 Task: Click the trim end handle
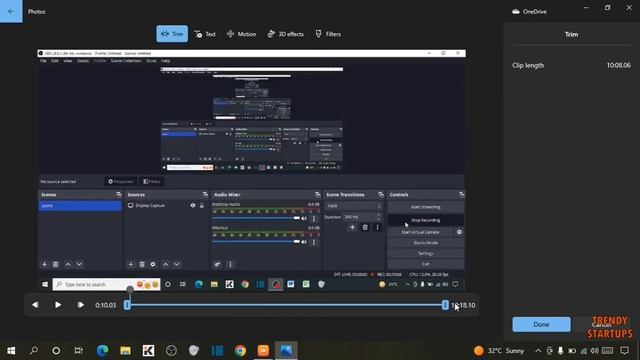pos(445,305)
